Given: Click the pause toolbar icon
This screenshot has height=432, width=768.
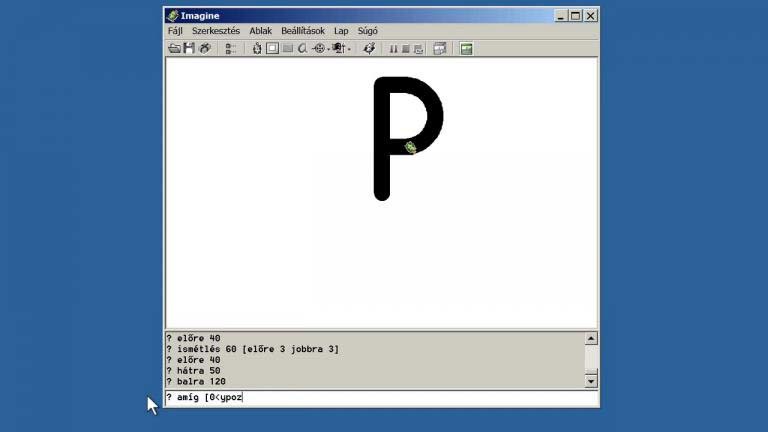Looking at the screenshot, I should (393, 48).
